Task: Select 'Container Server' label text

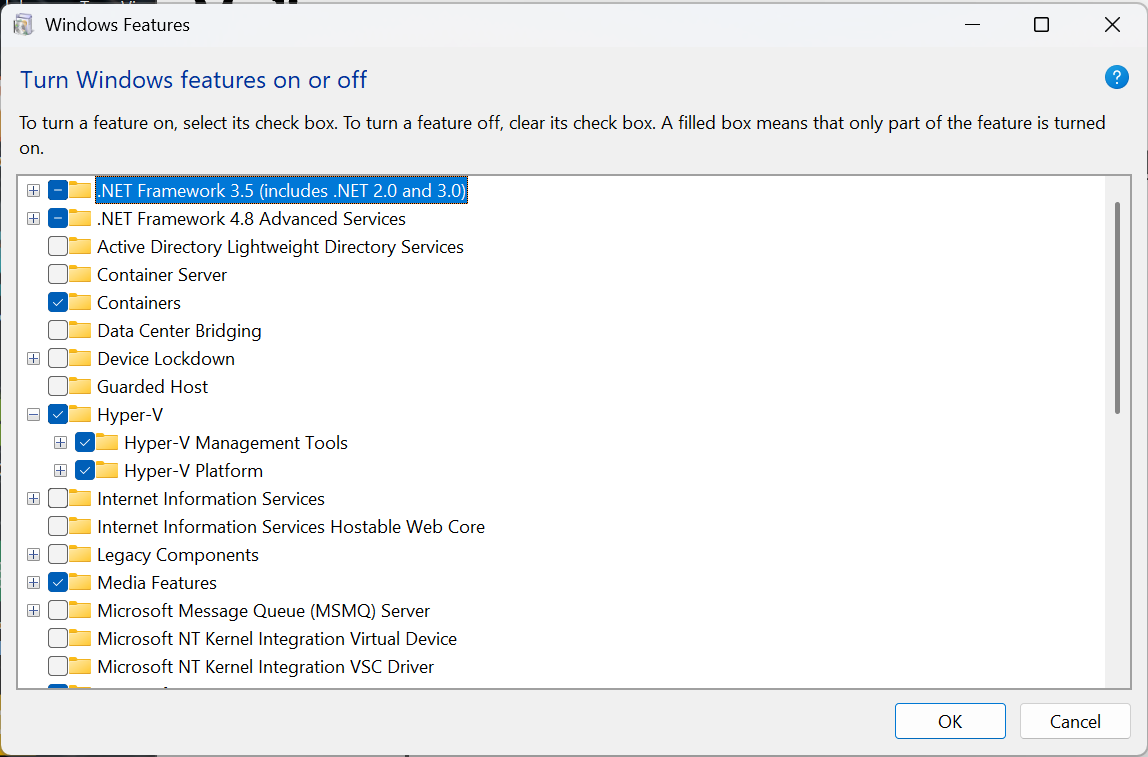Action: 162,274
